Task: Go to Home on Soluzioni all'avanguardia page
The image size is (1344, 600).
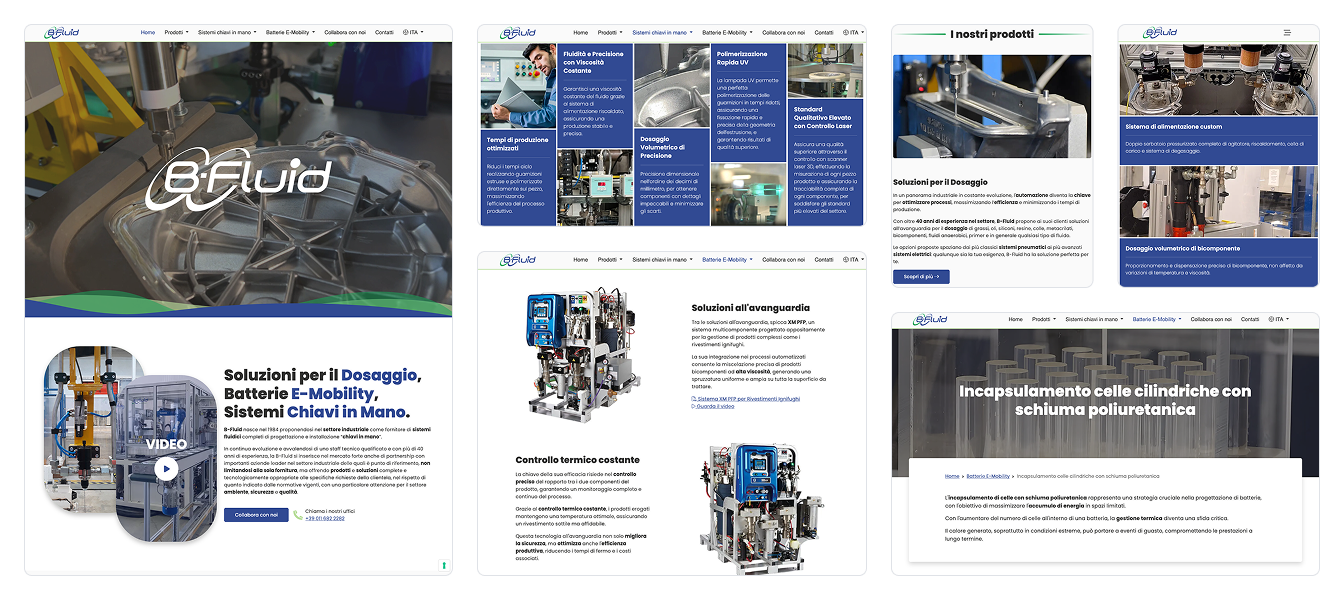Action: pyautogui.click(x=581, y=260)
